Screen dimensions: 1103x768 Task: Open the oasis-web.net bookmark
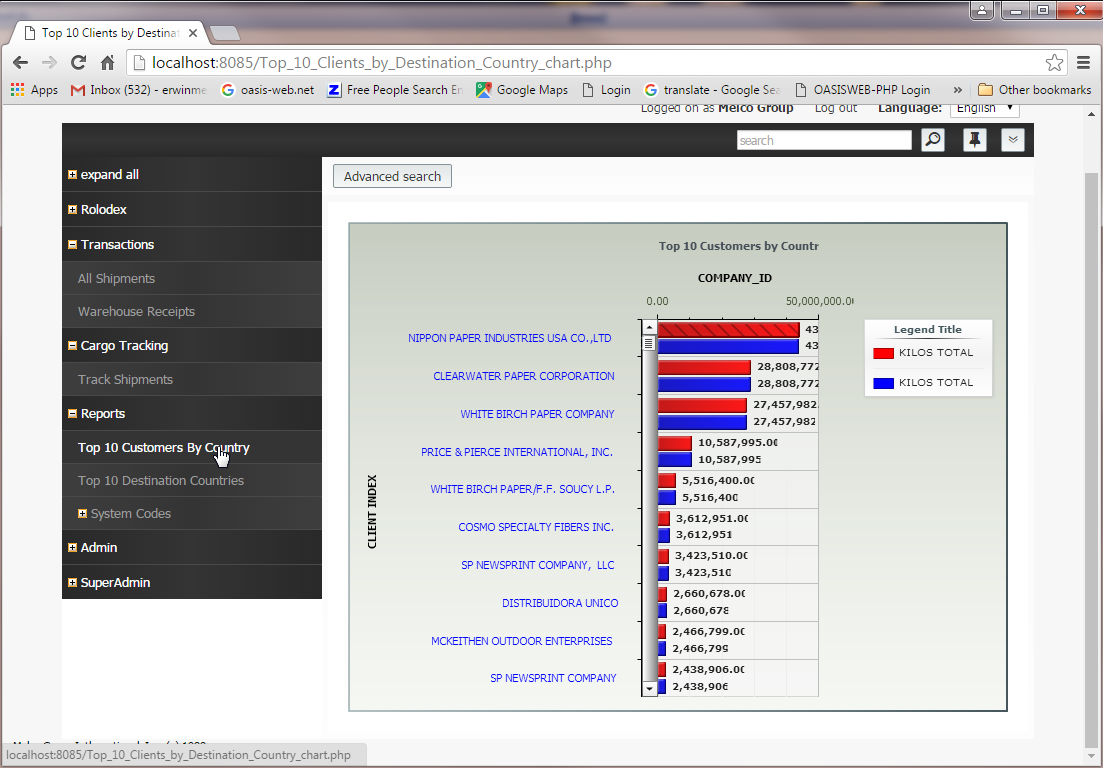coord(267,89)
